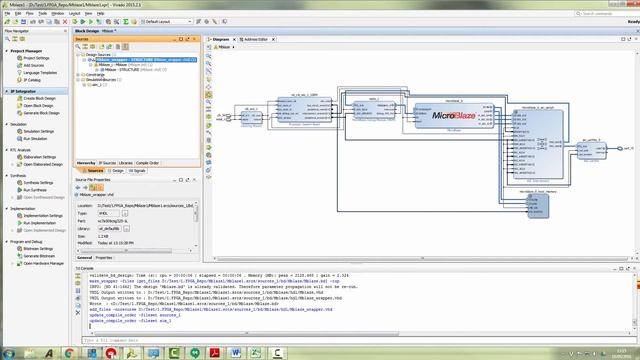
Task: Clear the Tcl Console with X icon
Action: coord(78,313)
